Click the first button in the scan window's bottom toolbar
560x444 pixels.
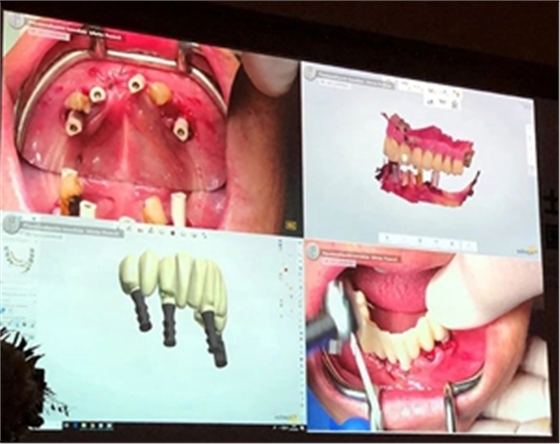pyautogui.click(x=387, y=238)
